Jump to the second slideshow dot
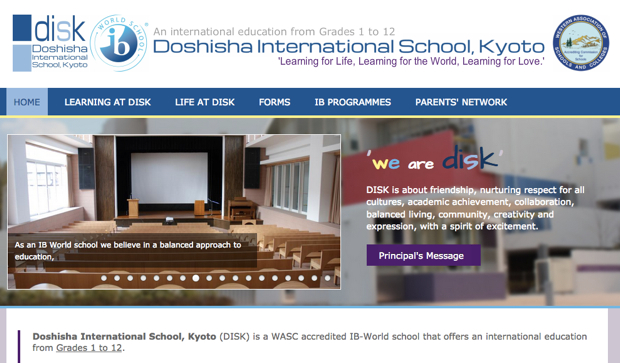Screen dimensions: 620x363 click(117, 278)
